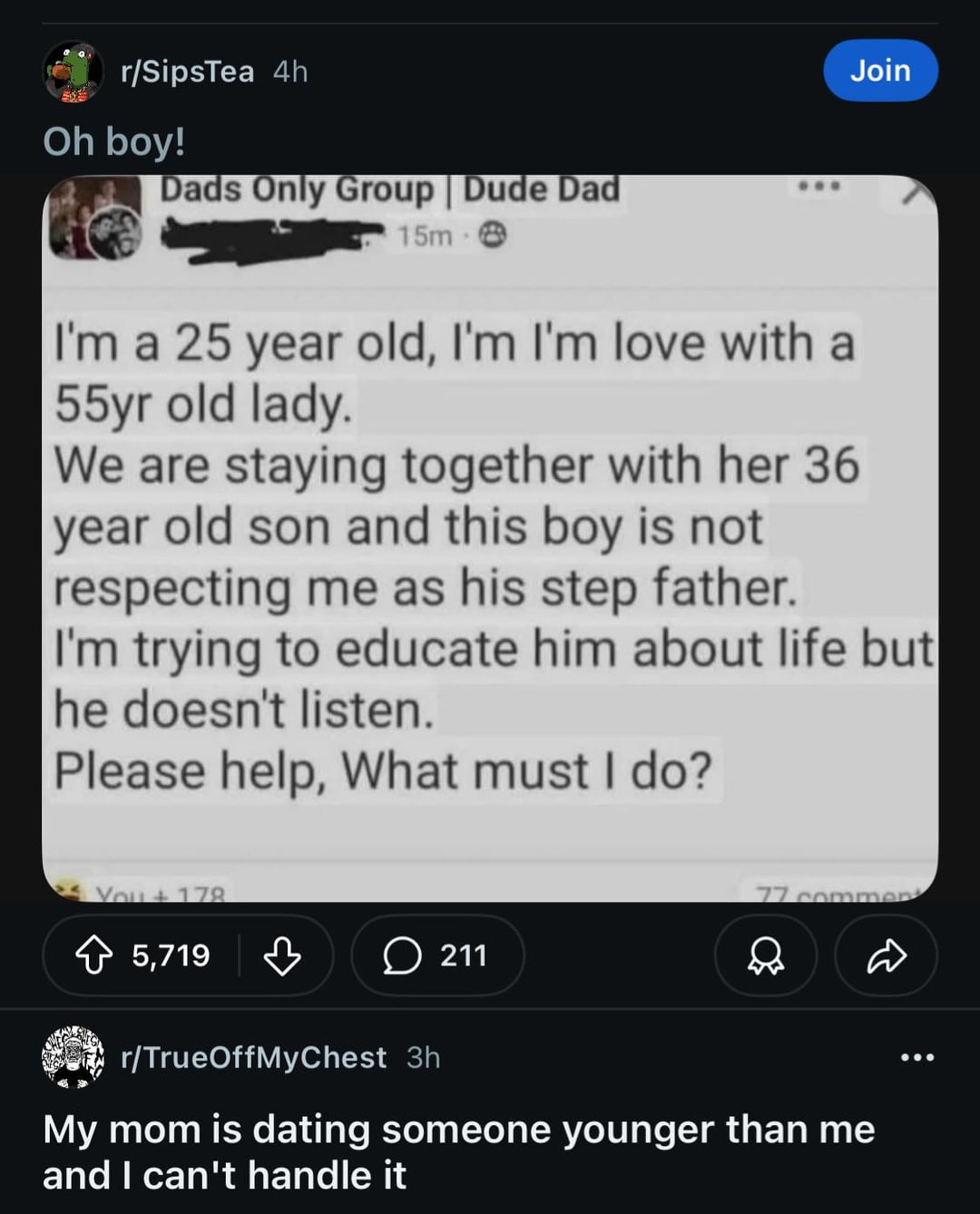Click the award ribbon icon
Screen dimensions: 980x1214
pyautogui.click(x=765, y=955)
